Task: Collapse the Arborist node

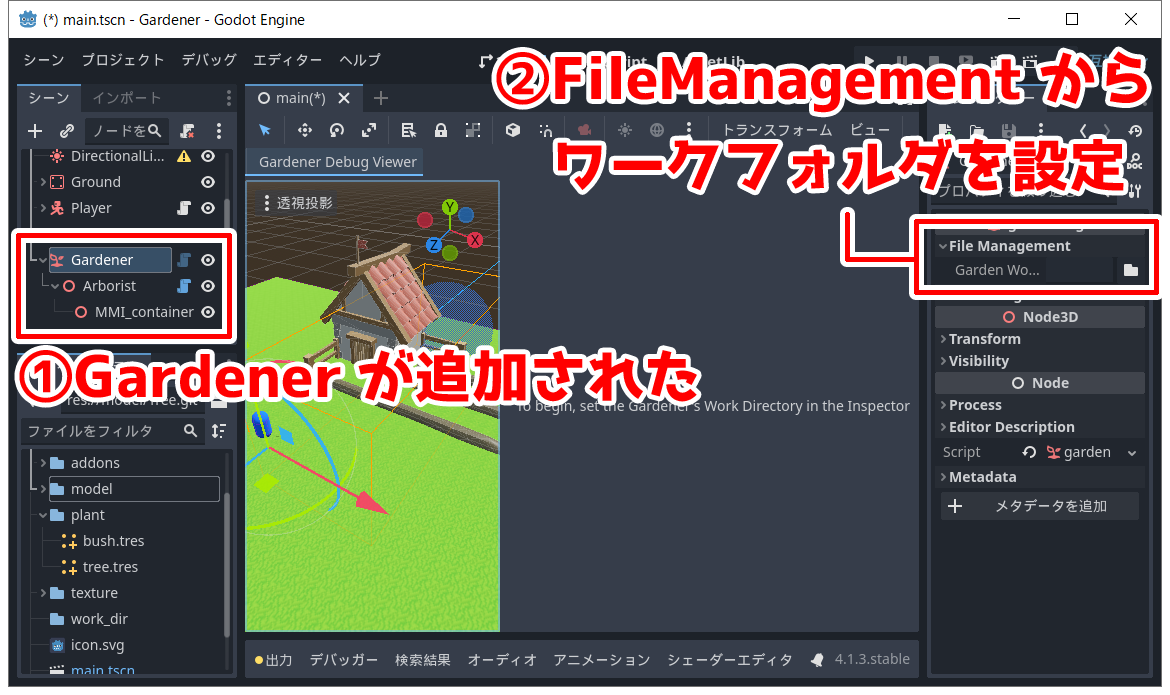Action: coord(54,286)
